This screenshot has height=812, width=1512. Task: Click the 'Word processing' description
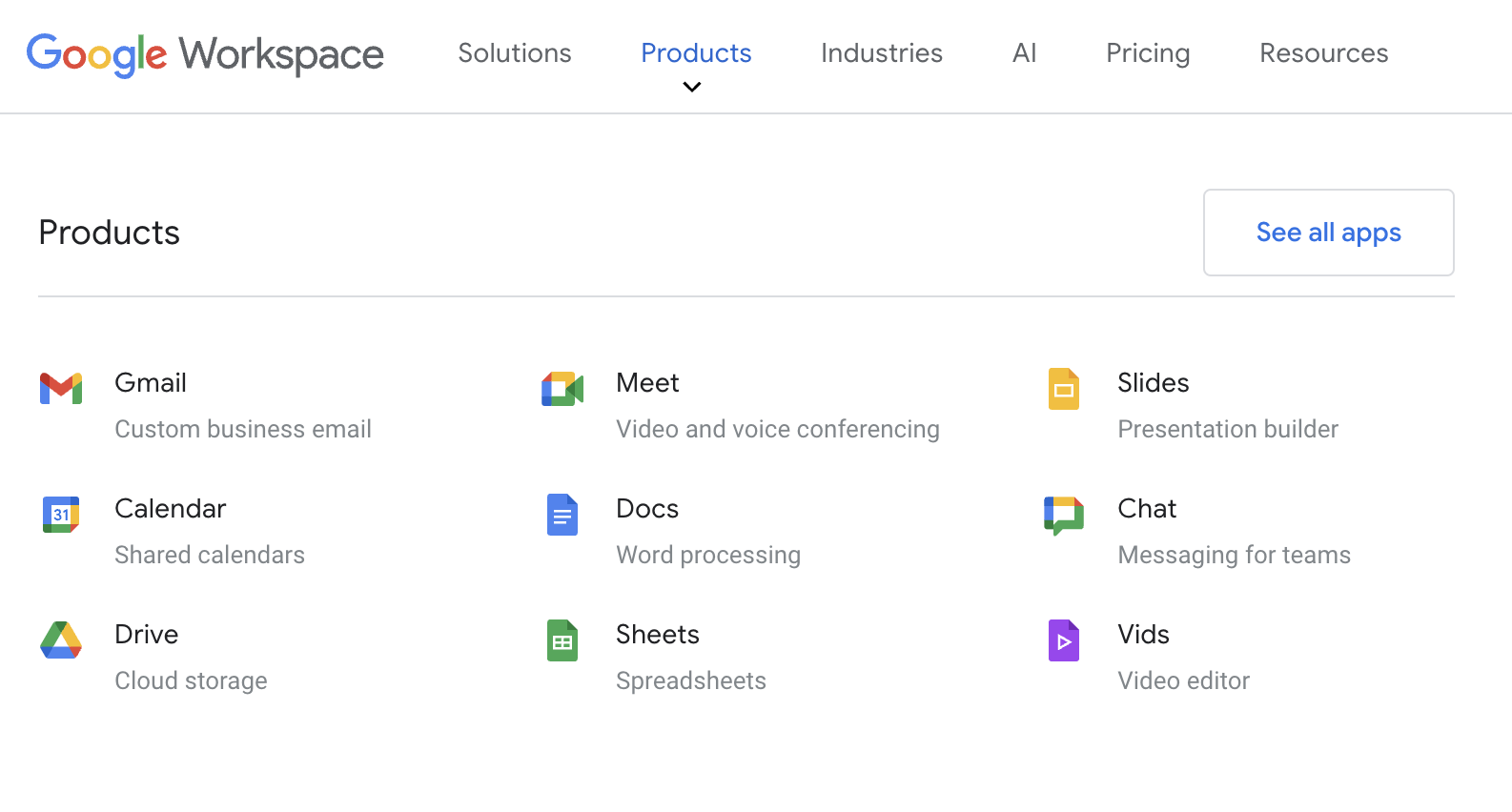[x=708, y=556]
